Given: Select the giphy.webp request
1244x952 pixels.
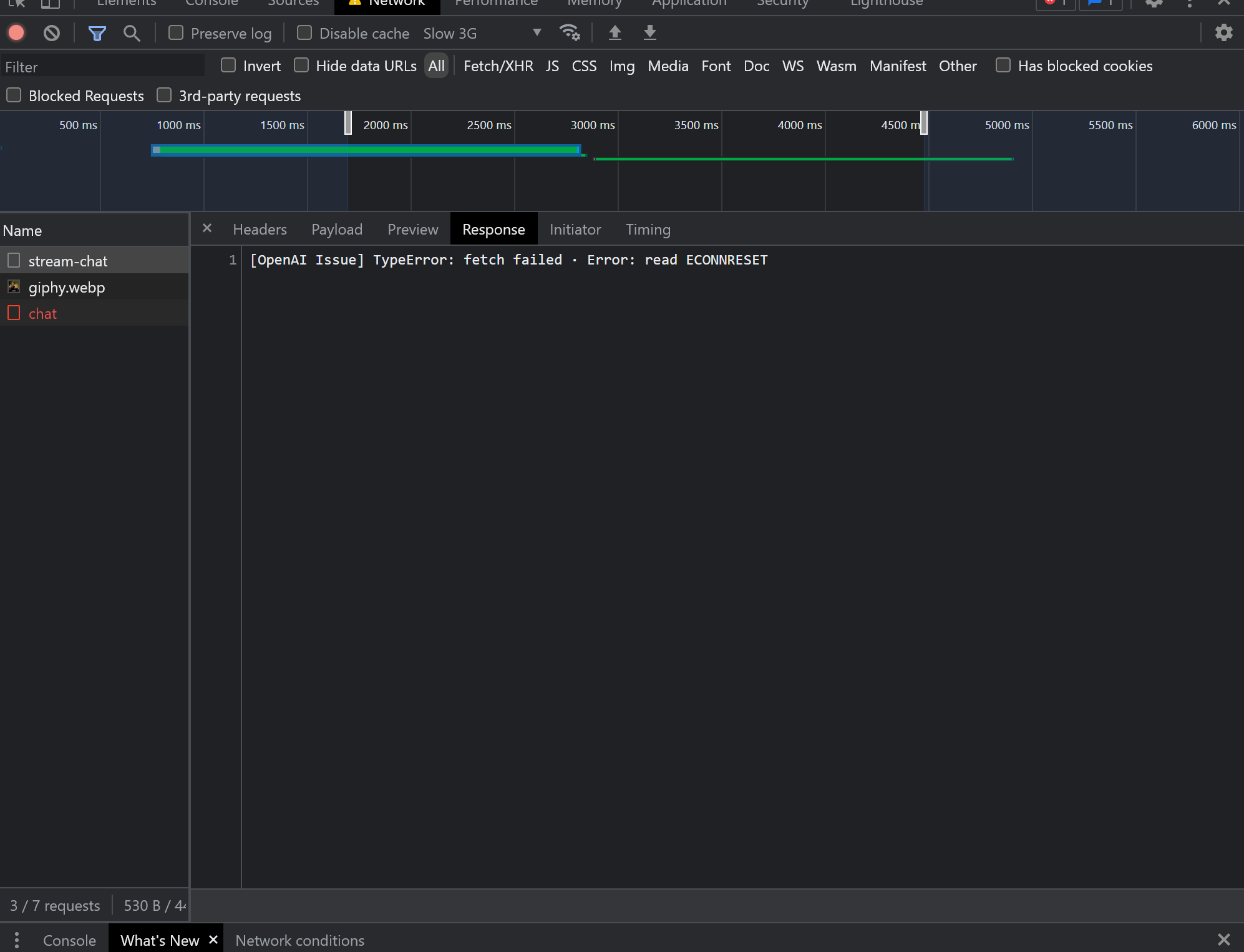Looking at the screenshot, I should pyautogui.click(x=66, y=287).
